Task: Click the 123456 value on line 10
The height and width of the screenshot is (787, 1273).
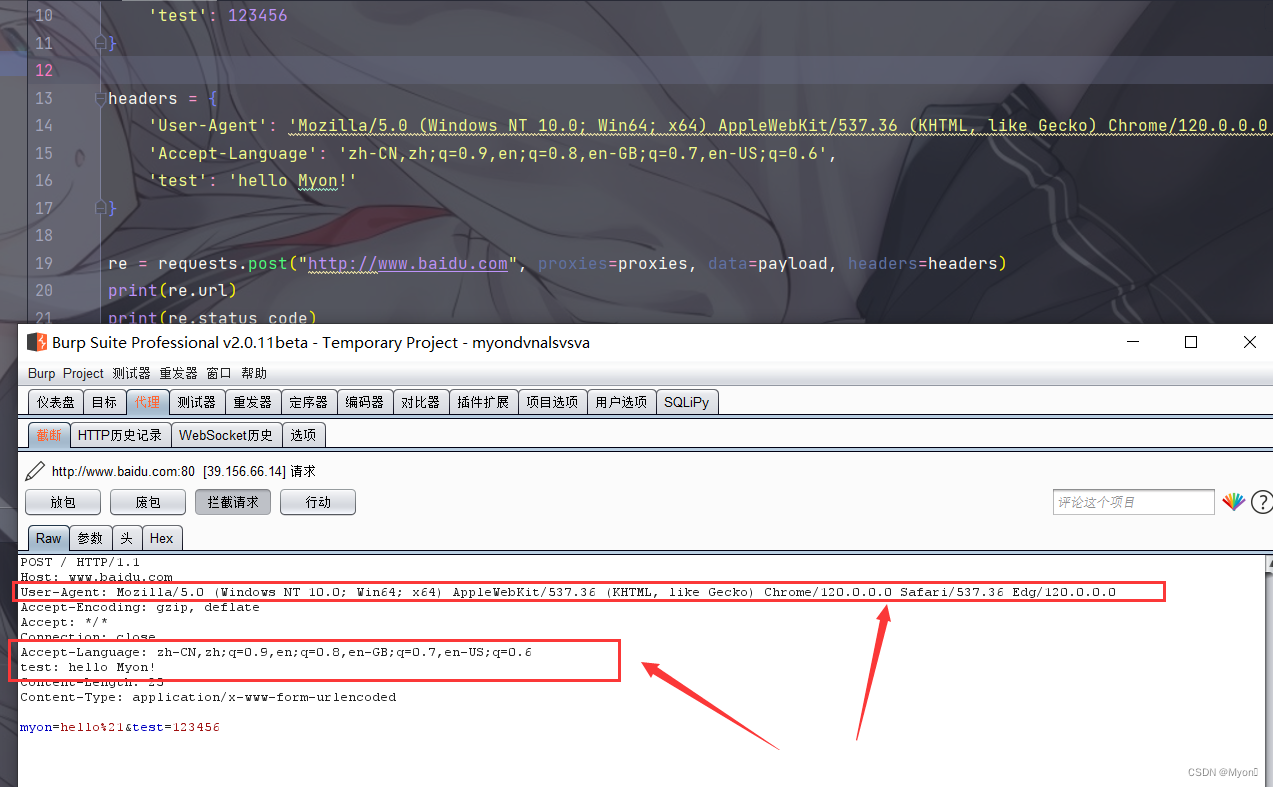Action: (x=258, y=16)
